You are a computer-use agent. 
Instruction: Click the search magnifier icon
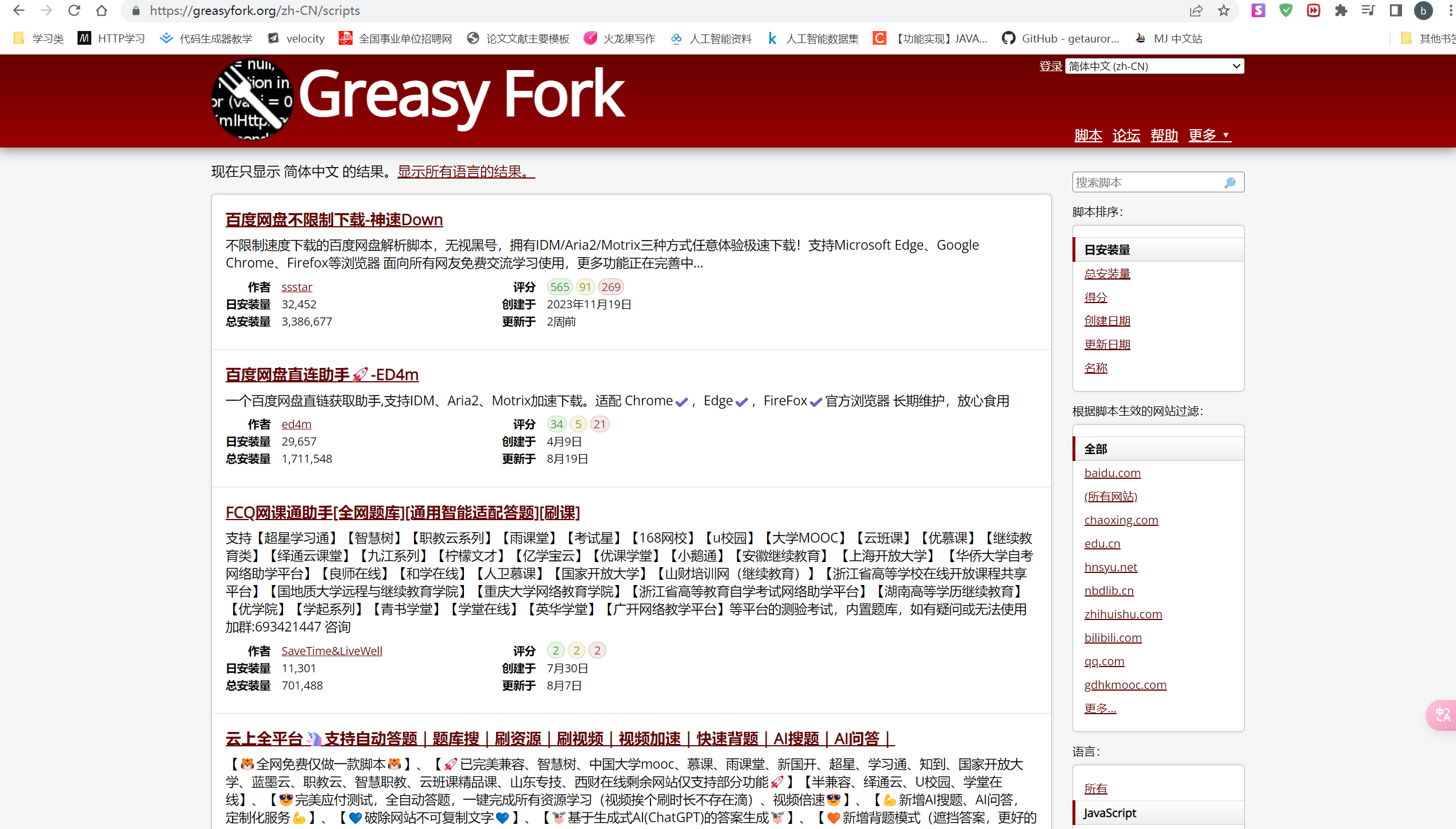tap(1229, 183)
